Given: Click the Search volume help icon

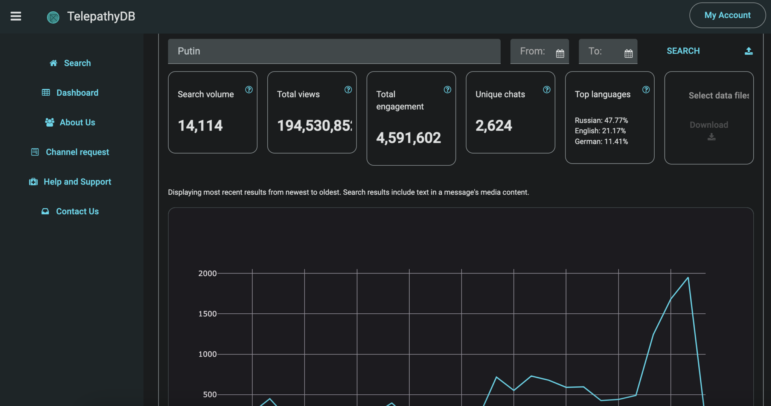Looking at the screenshot, I should pyautogui.click(x=249, y=90).
